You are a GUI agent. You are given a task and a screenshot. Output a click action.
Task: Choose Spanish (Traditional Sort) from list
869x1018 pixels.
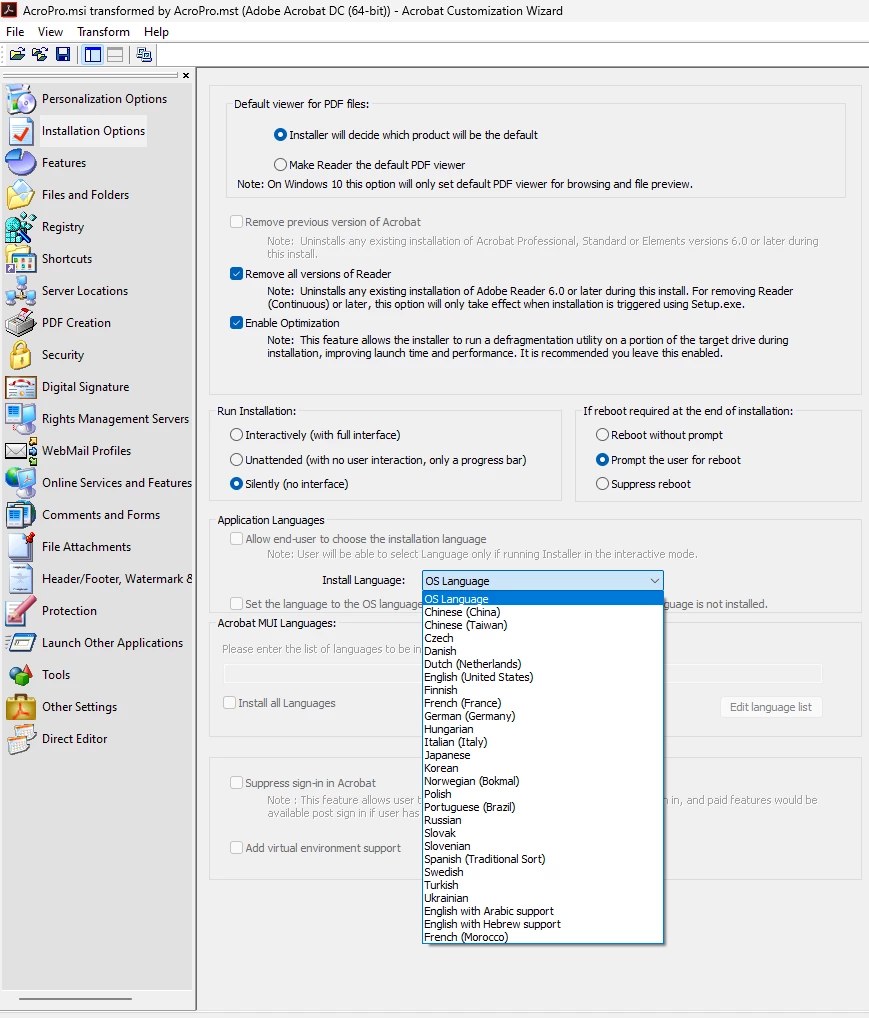coord(543,859)
